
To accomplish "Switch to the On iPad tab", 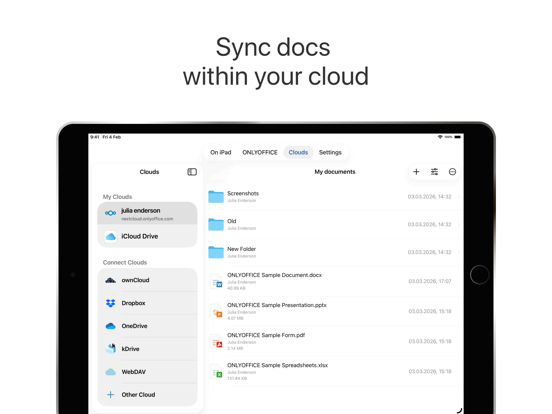I will click(x=221, y=152).
